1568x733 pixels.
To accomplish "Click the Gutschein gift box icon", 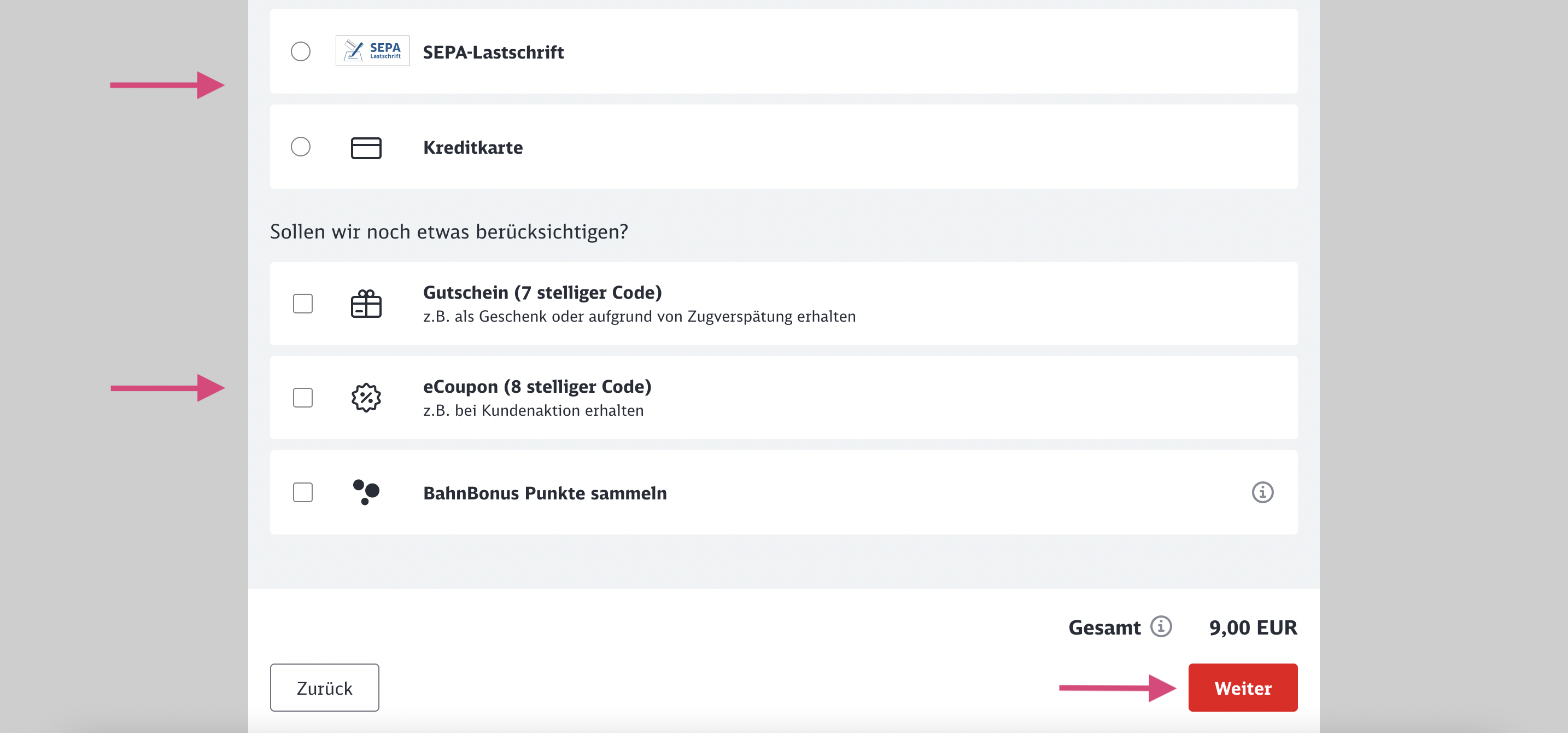I will click(x=366, y=304).
